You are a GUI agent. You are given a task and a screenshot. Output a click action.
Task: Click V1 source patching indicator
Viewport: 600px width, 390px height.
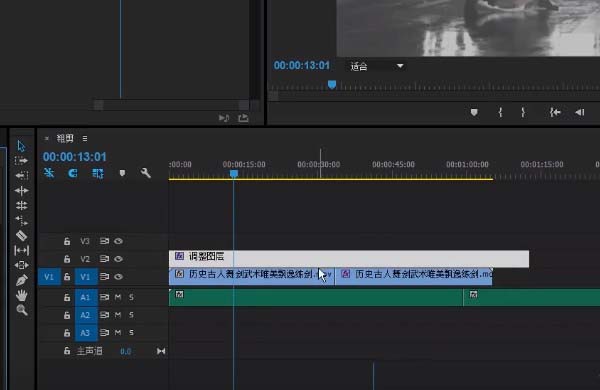point(49,276)
